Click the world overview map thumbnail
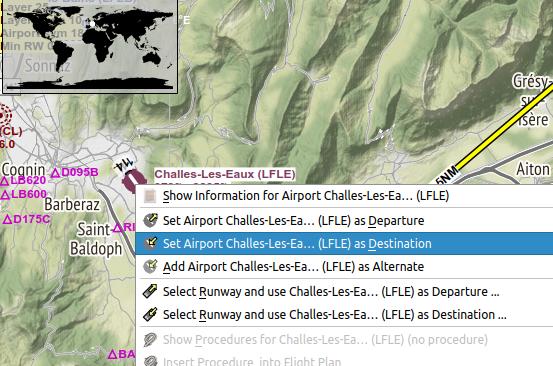Viewport: 553px width, 366px height. coord(90,46)
